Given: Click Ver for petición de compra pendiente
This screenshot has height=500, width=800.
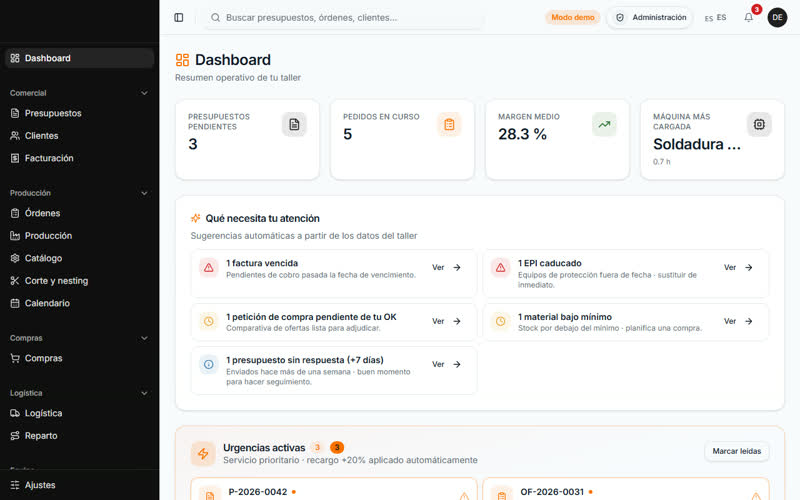Looking at the screenshot, I should pyautogui.click(x=446, y=321).
